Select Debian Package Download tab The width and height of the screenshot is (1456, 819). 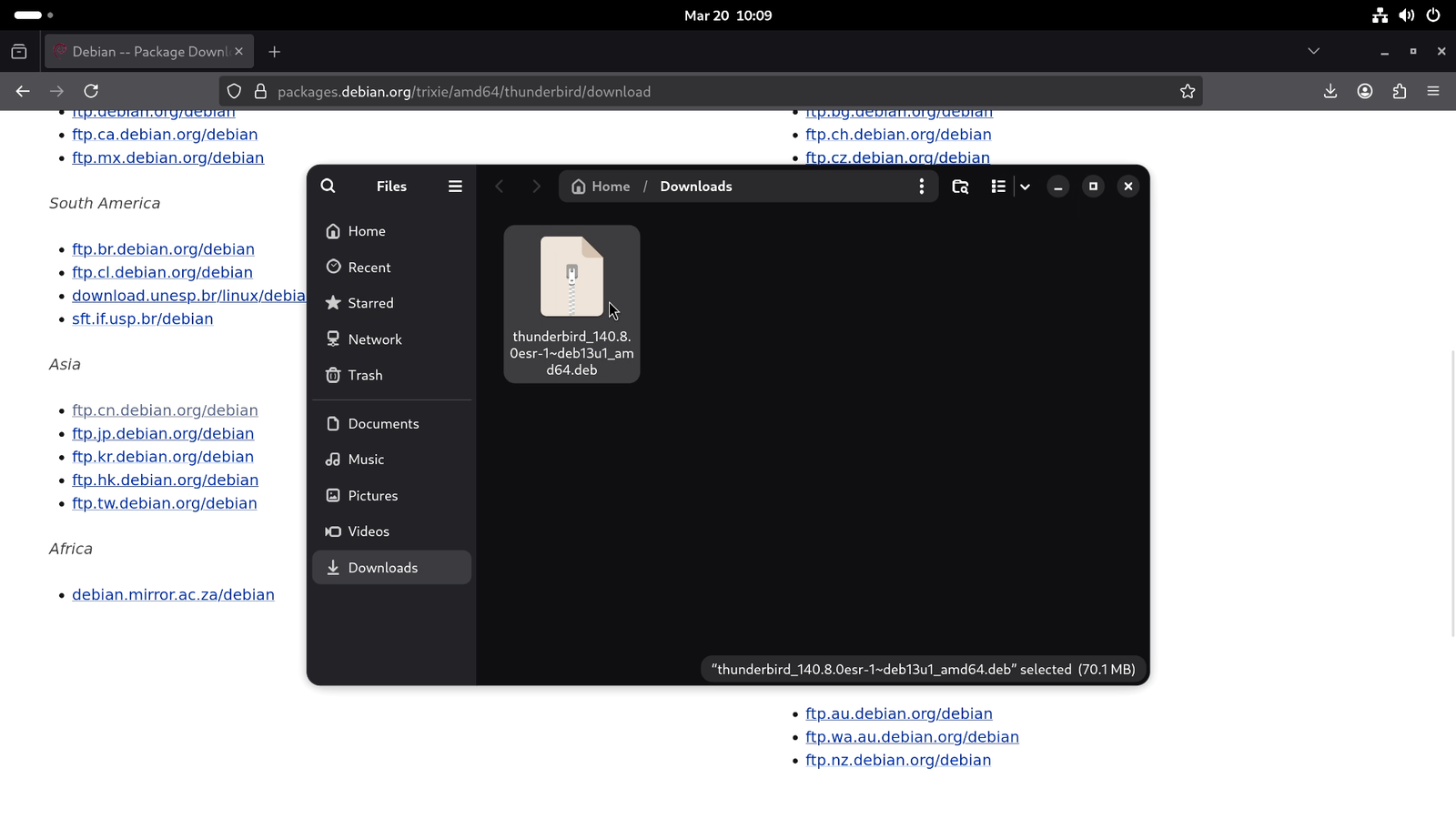tap(149, 52)
